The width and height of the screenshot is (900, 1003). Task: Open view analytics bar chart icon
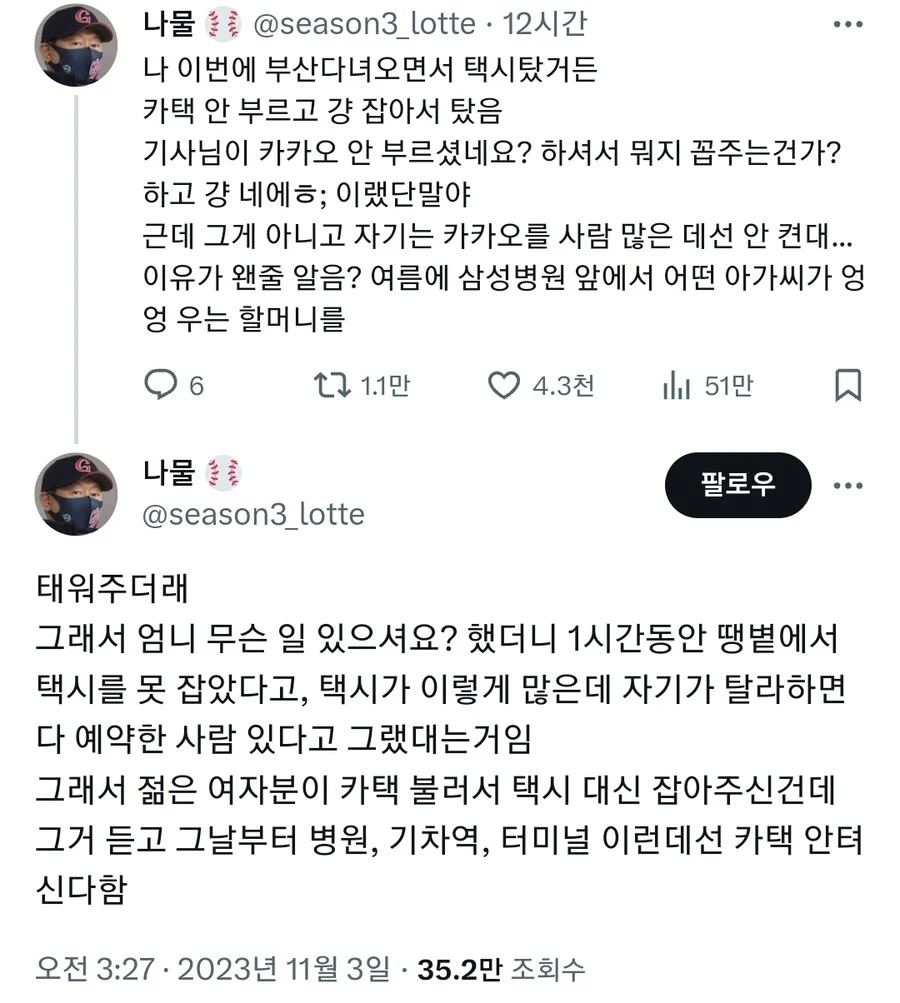677,385
